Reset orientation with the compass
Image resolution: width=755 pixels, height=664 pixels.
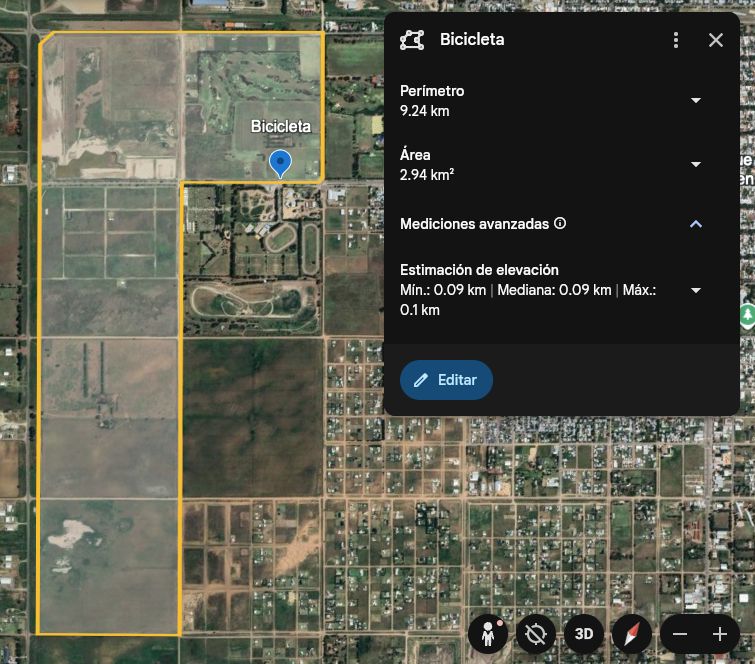click(632, 634)
